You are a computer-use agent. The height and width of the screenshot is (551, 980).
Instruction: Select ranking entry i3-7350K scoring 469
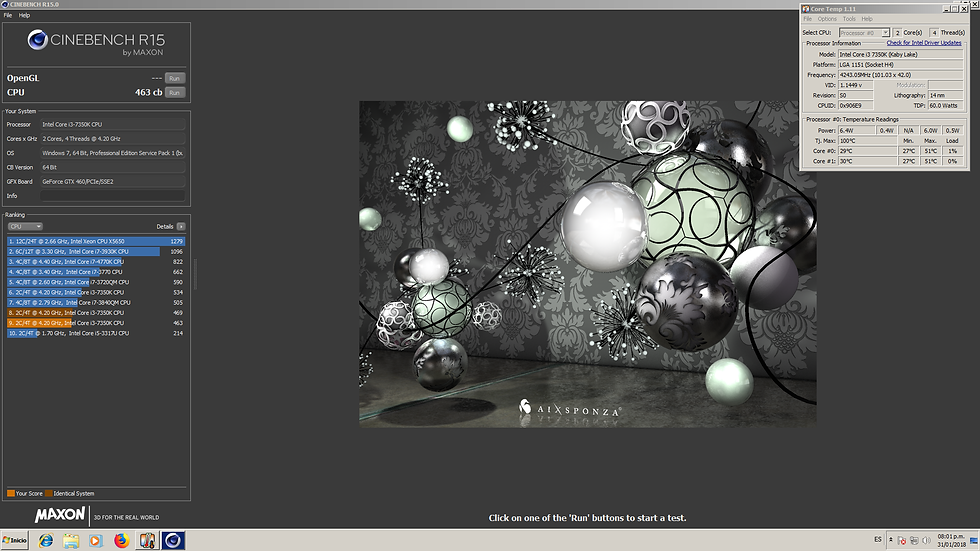click(x=96, y=312)
